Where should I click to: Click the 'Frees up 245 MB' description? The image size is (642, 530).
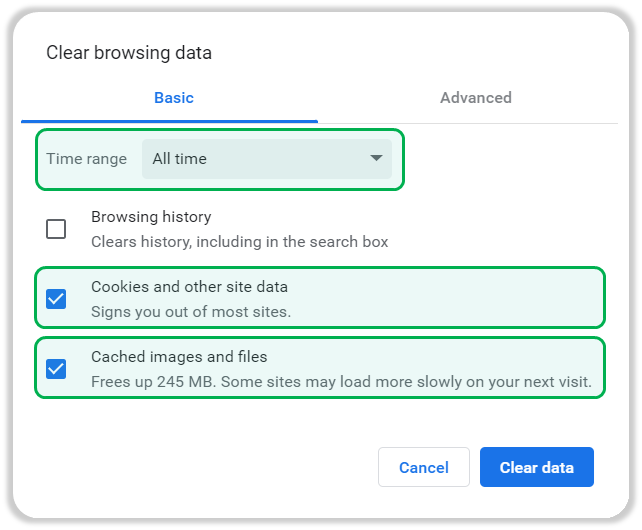(341, 382)
